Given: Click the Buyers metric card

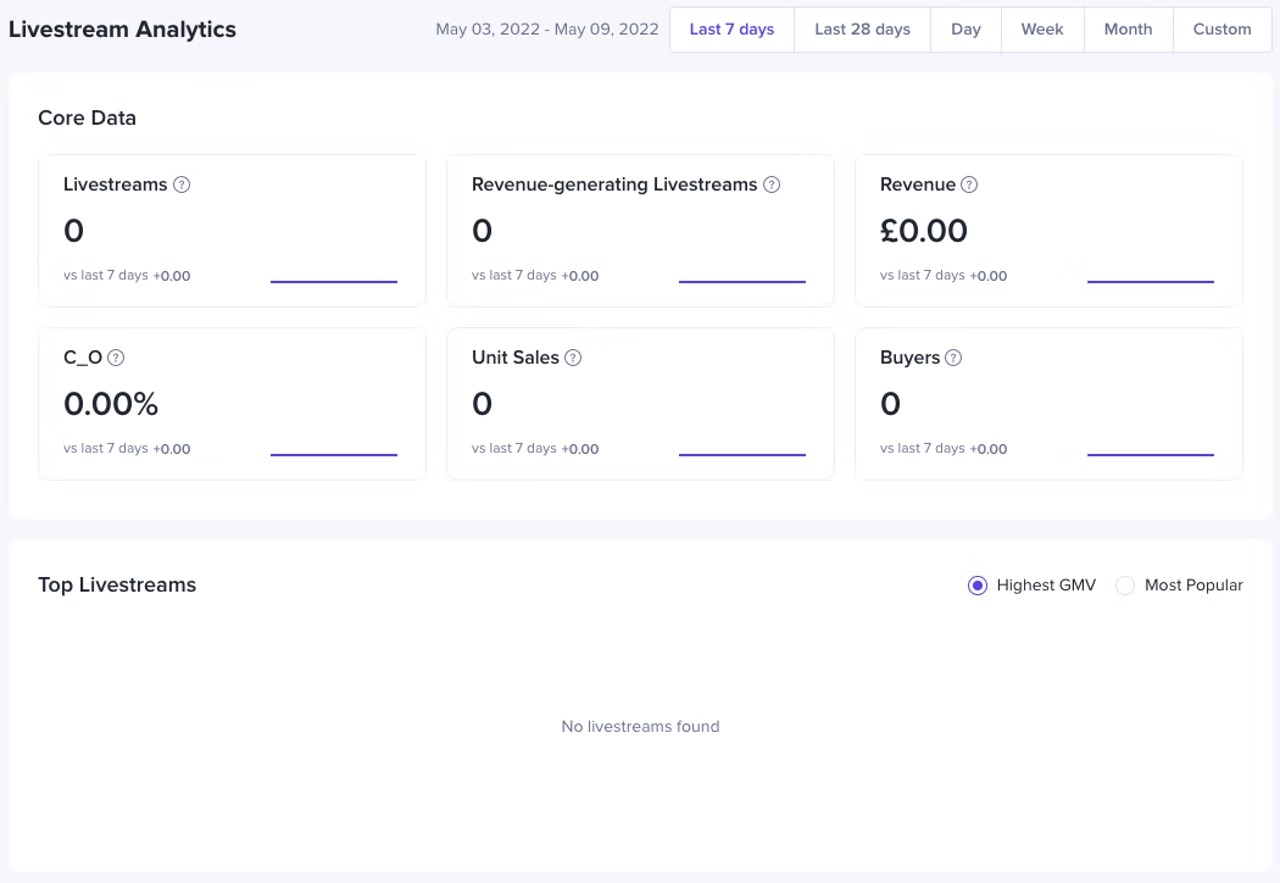Looking at the screenshot, I should (x=1049, y=403).
